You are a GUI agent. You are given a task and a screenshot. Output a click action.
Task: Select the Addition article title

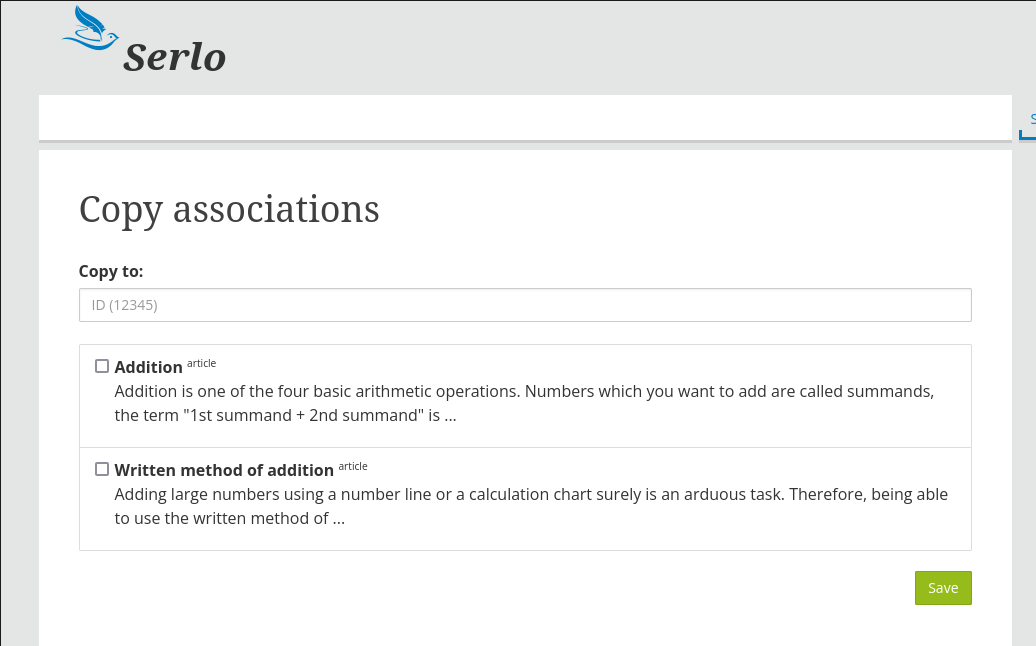pos(148,367)
